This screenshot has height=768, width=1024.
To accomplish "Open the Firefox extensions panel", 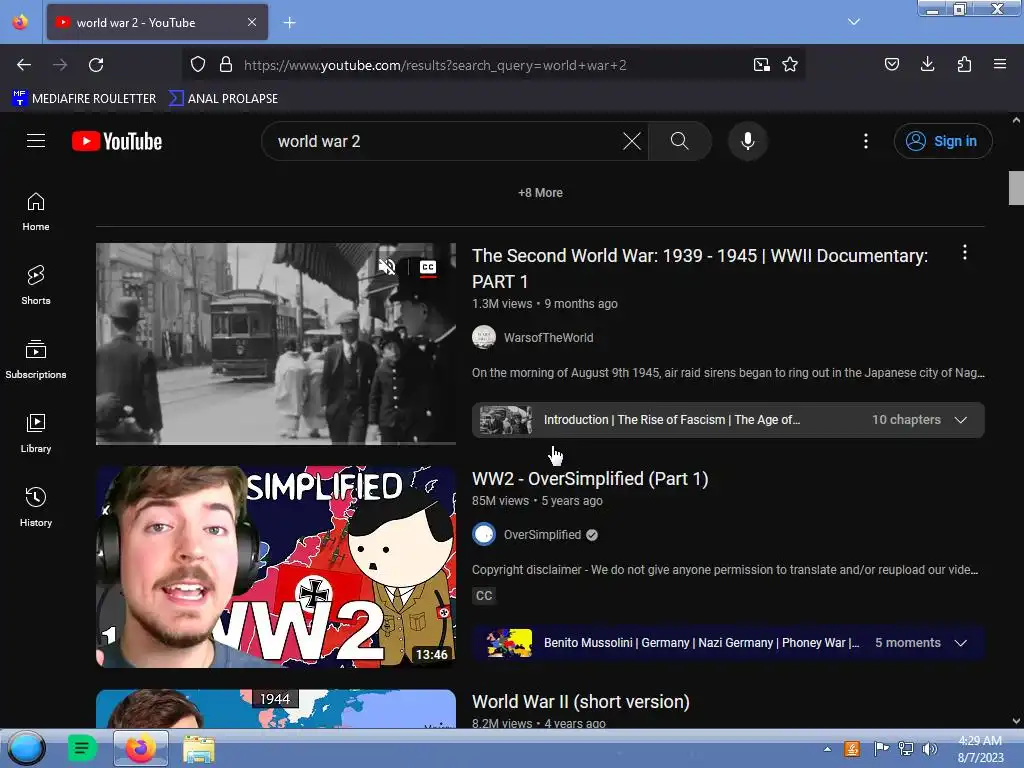I will coord(964,64).
